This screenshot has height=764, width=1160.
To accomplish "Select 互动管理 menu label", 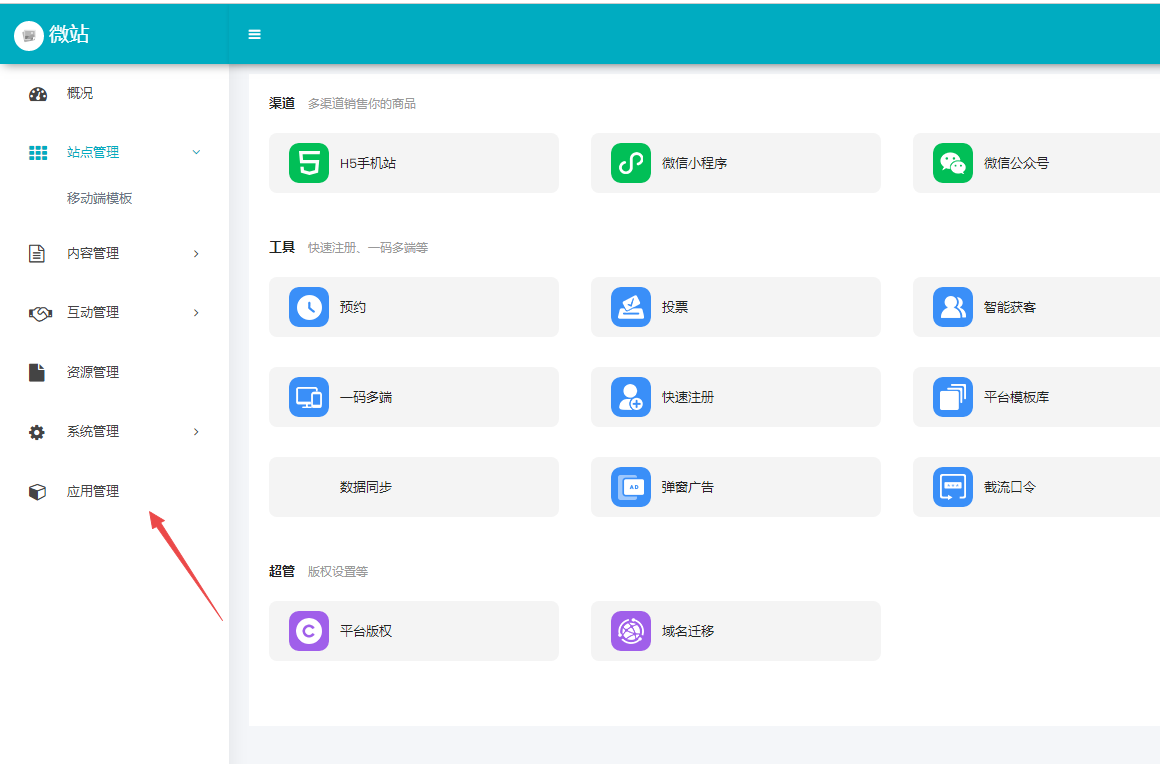I will click(x=92, y=313).
